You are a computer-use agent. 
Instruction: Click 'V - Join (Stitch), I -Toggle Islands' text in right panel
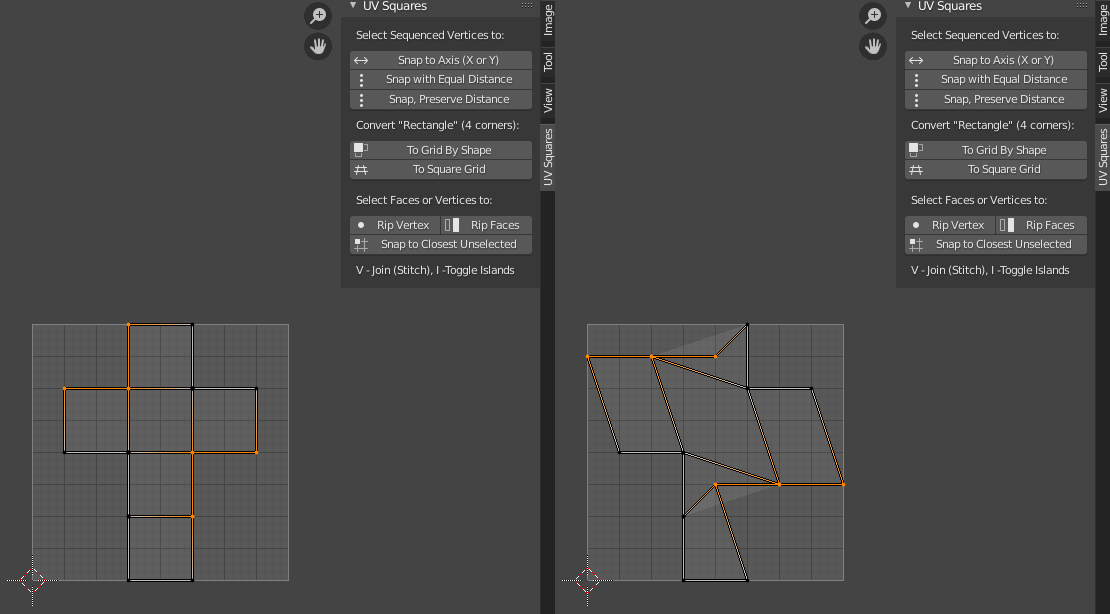[990, 271]
